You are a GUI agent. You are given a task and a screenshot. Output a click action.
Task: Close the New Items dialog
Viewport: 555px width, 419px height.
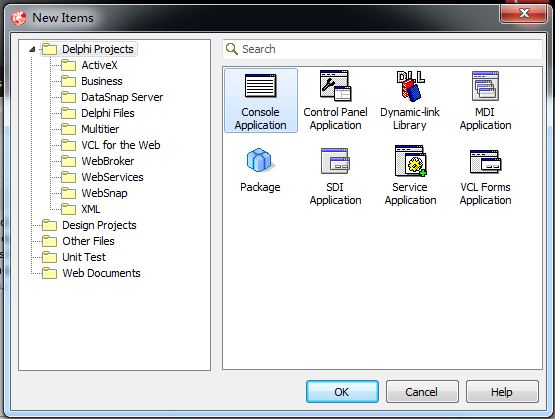click(524, 13)
